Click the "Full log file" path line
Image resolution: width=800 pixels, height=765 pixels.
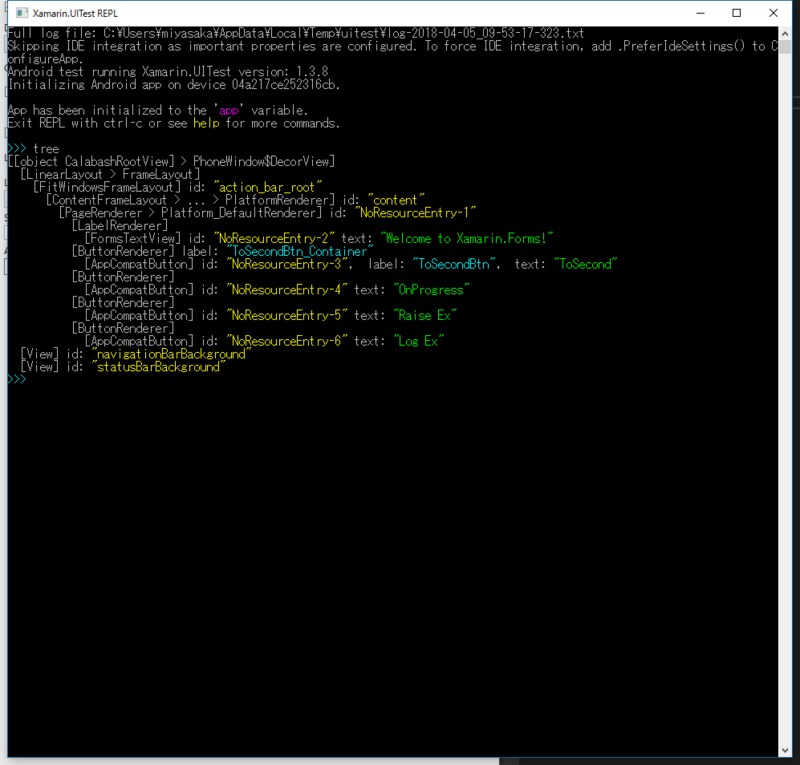tap(296, 34)
